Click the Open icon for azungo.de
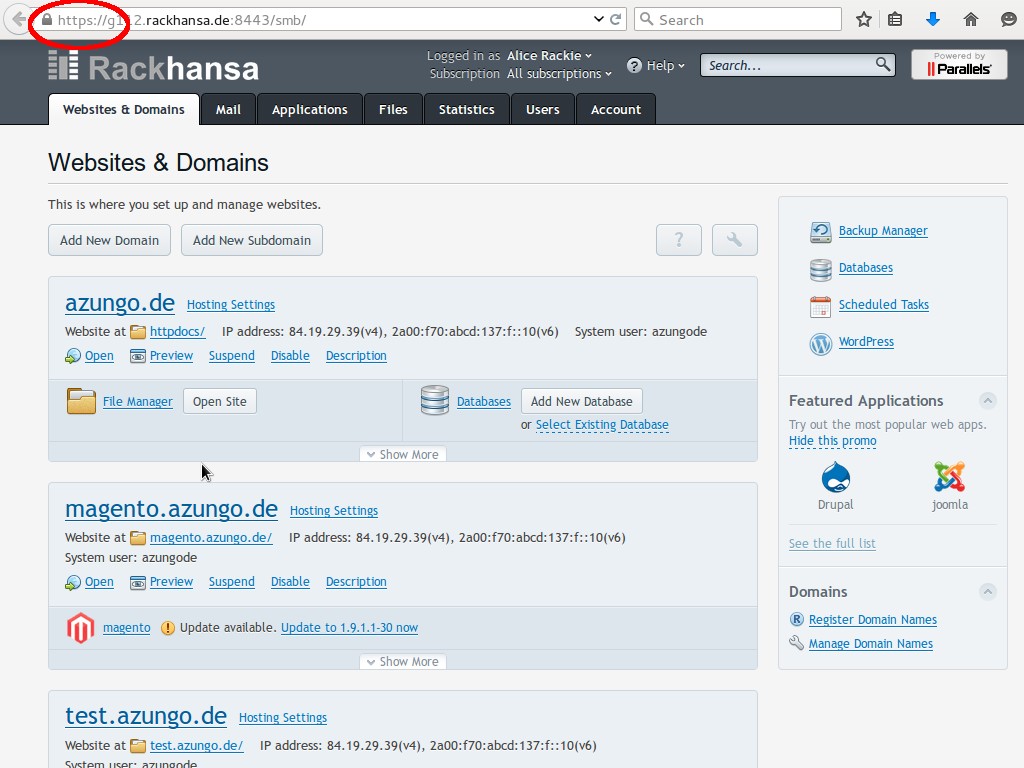Screen dimensions: 1024x768 click(x=72, y=356)
